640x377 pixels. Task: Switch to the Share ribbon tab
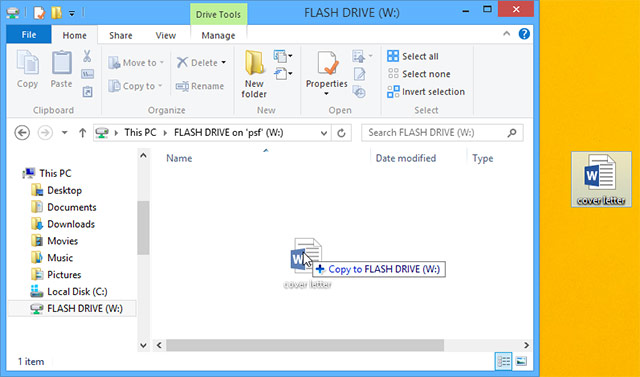[x=121, y=35]
